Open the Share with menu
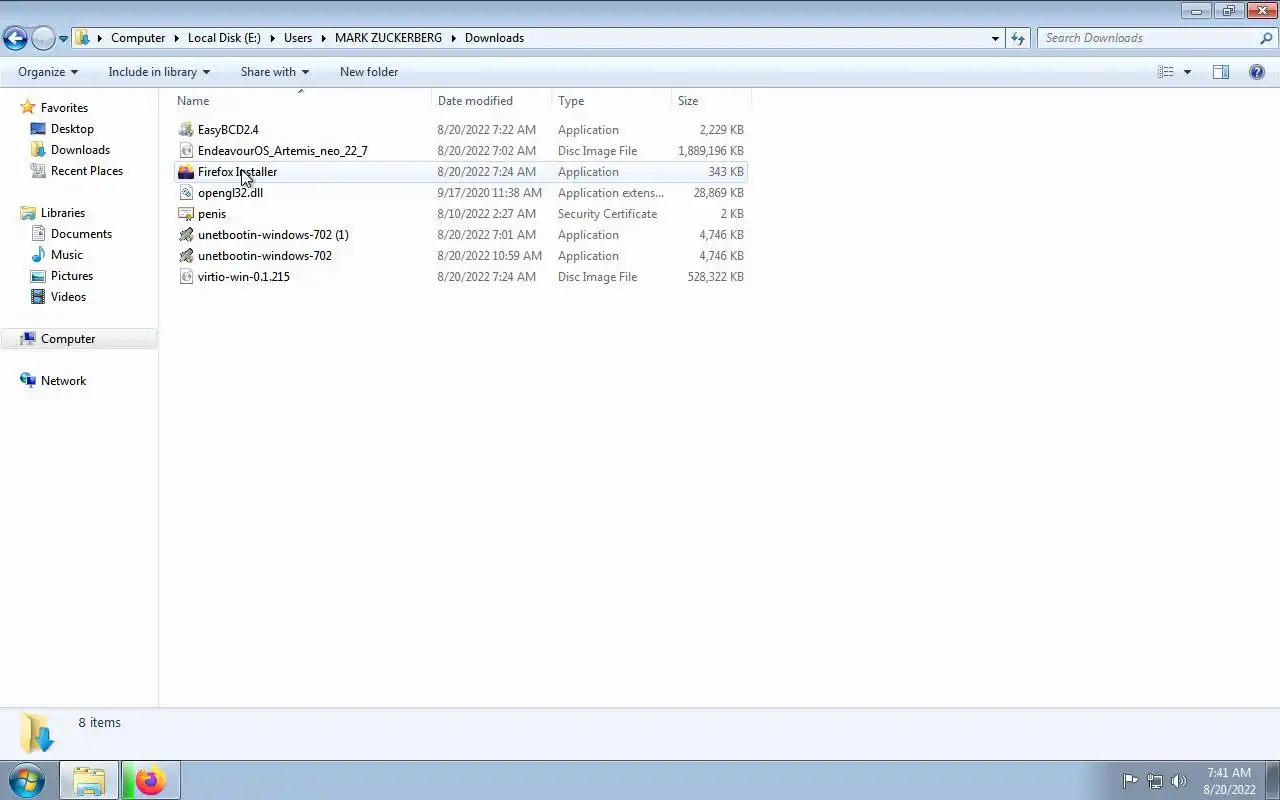This screenshot has height=800, width=1280. (274, 72)
